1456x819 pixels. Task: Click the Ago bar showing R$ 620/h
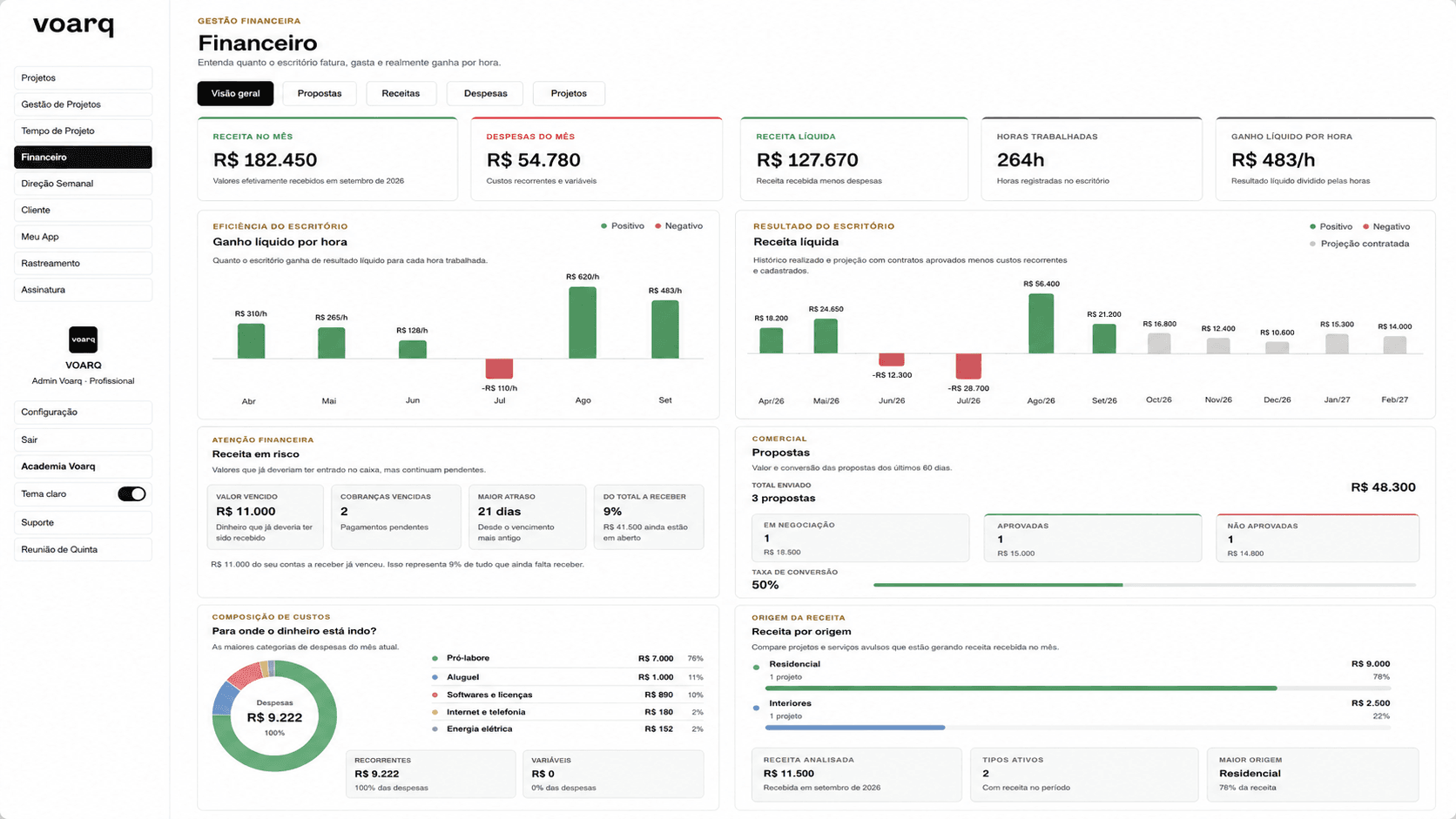(x=583, y=322)
